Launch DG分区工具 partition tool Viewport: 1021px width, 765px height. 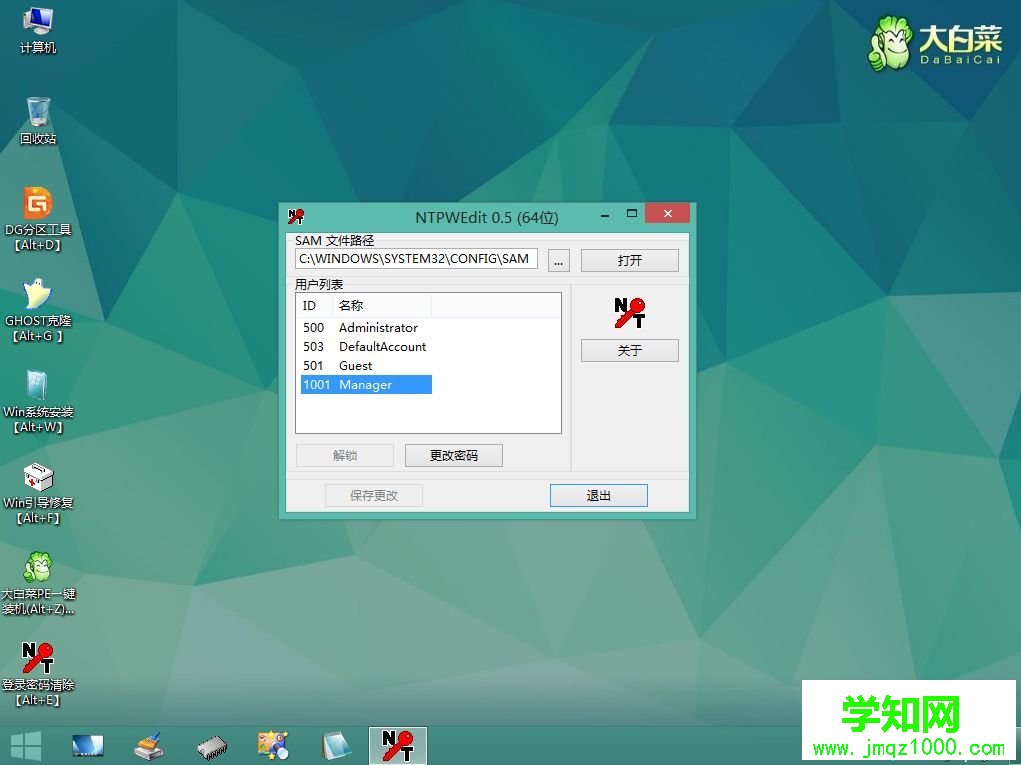(x=38, y=207)
